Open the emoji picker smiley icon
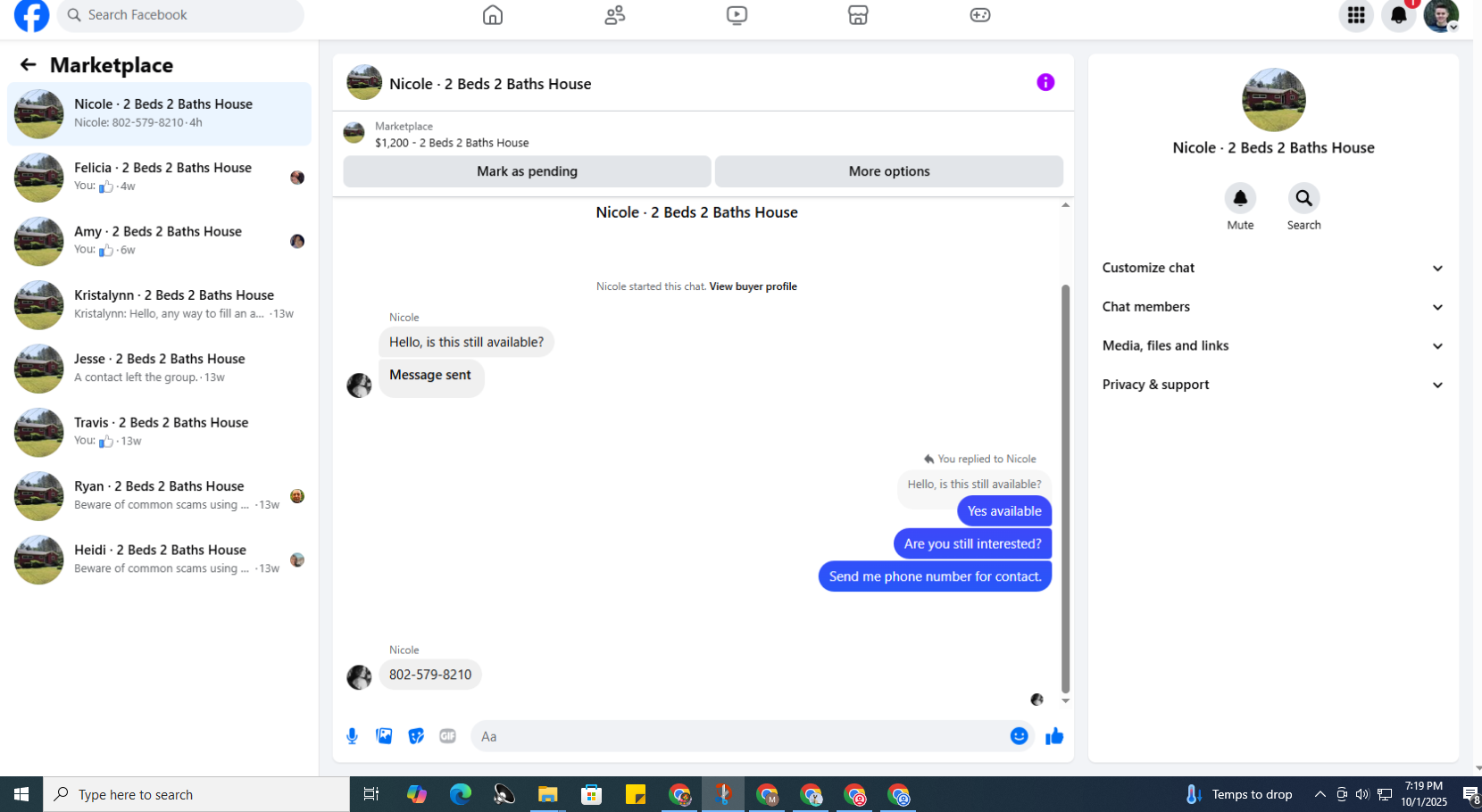 [1019, 736]
